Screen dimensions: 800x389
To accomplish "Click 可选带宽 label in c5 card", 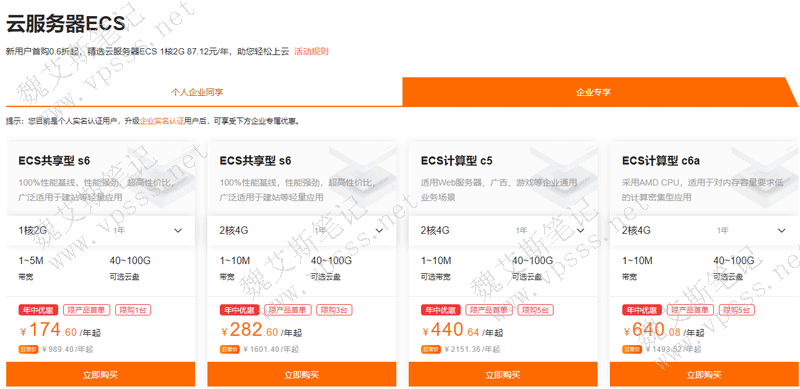I will coord(436,277).
